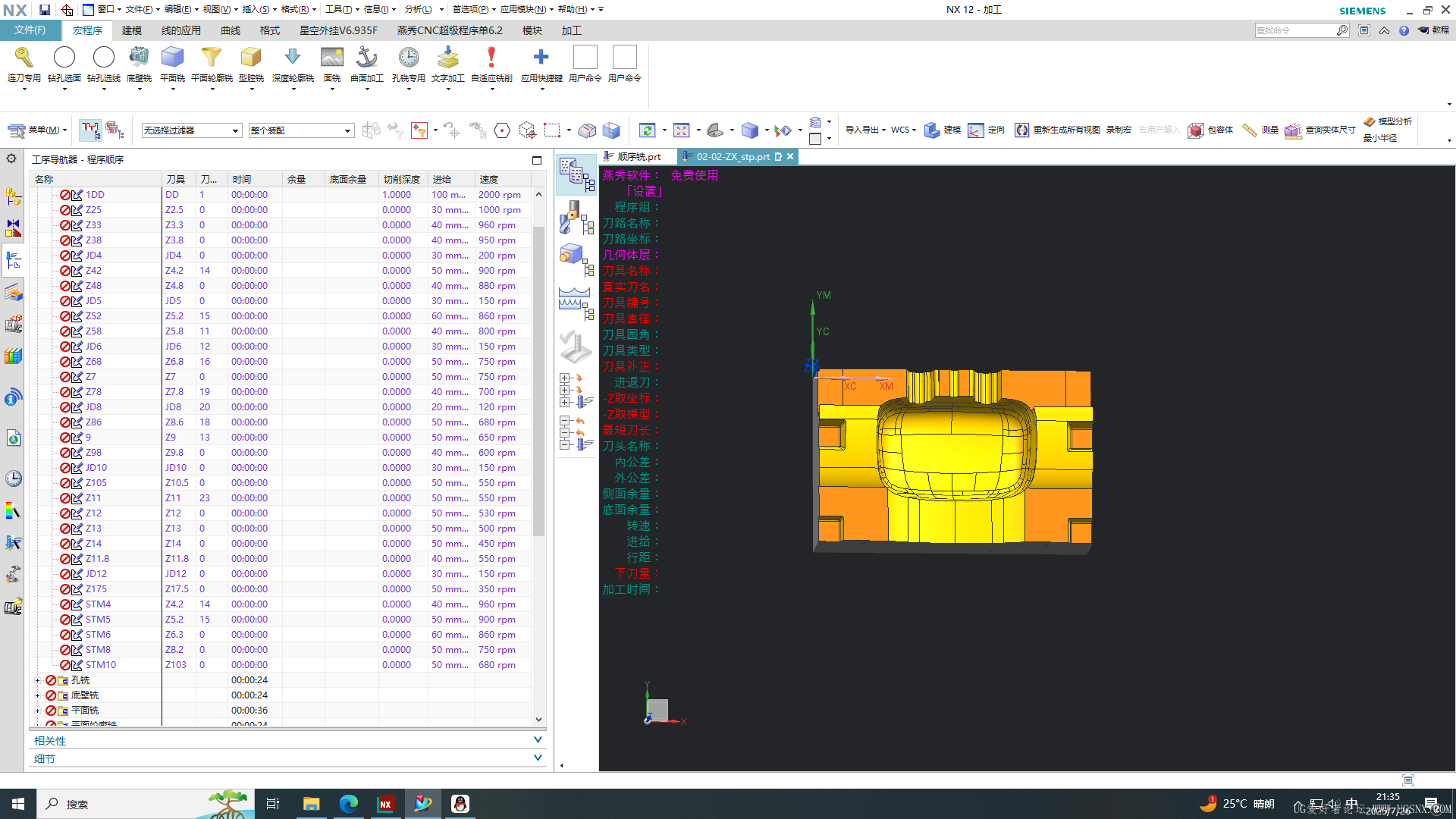The height and width of the screenshot is (819, 1456).
Task: Toggle the rectangle selection mode icon
Action: 552,130
